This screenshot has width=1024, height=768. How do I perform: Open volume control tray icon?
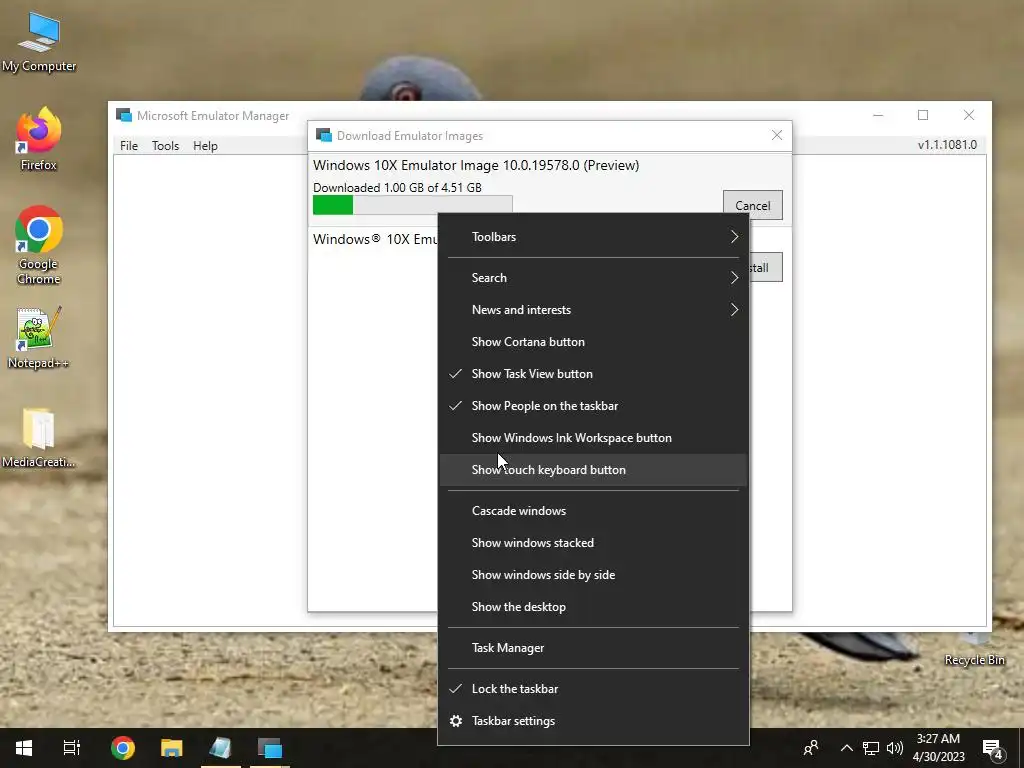coord(895,748)
